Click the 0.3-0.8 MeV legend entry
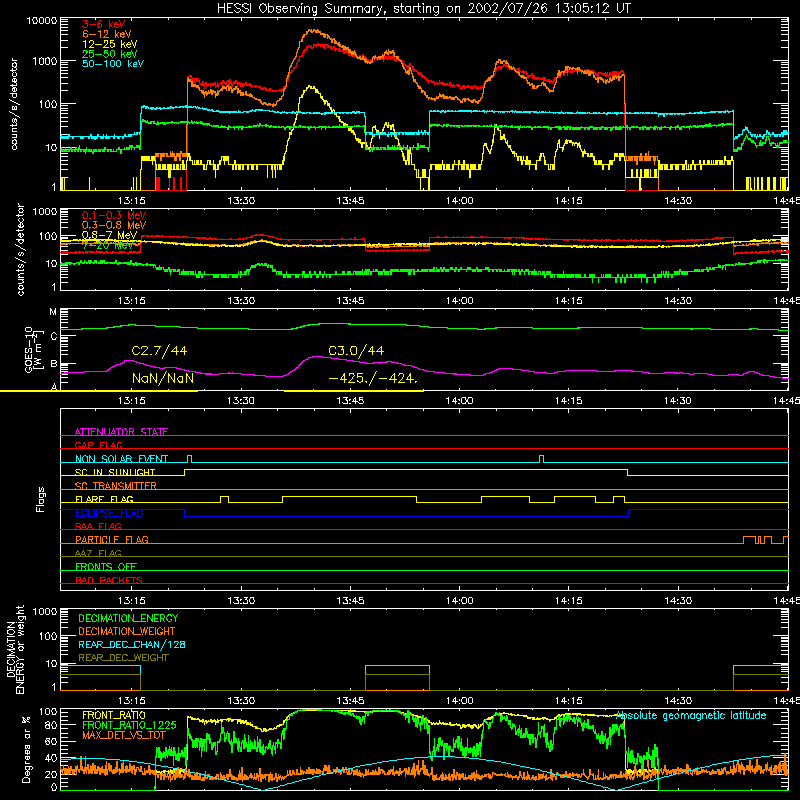The image size is (800, 800). point(114,225)
